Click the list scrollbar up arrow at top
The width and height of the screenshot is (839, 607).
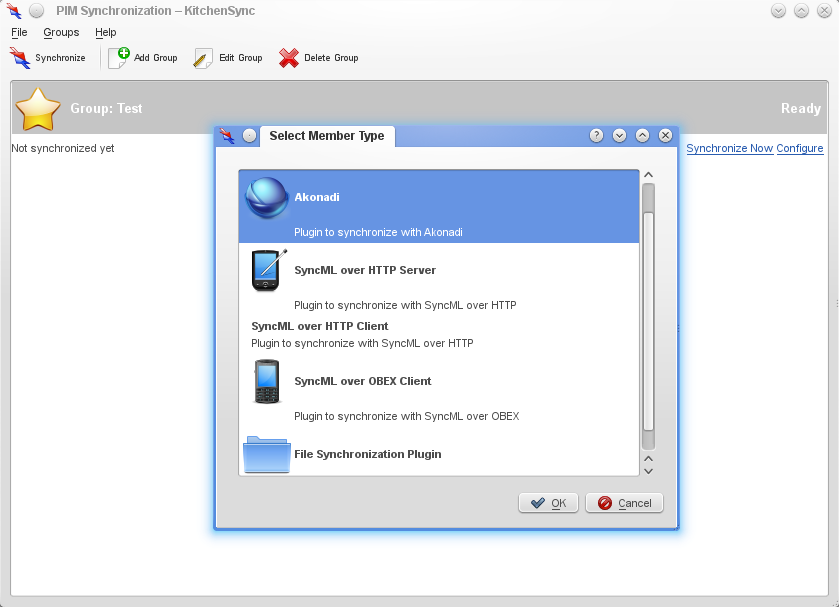[649, 175]
